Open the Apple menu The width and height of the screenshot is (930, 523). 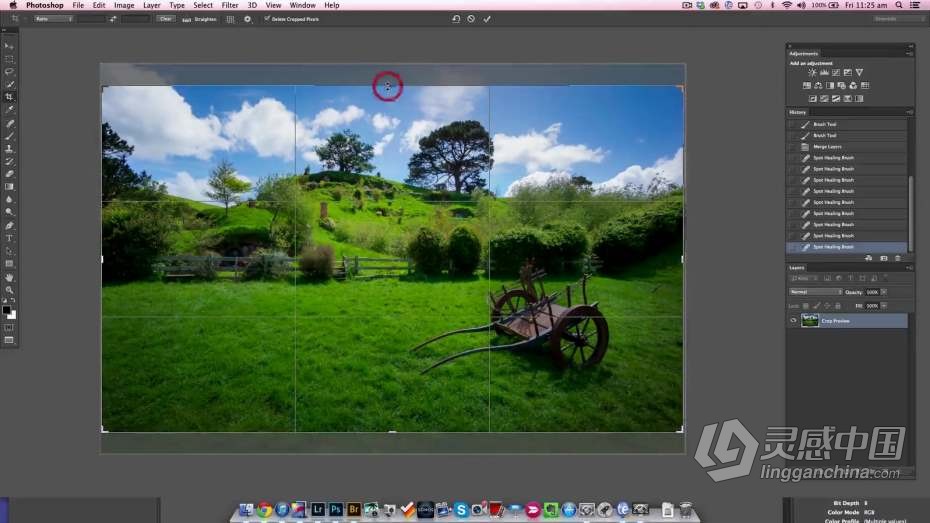13,5
